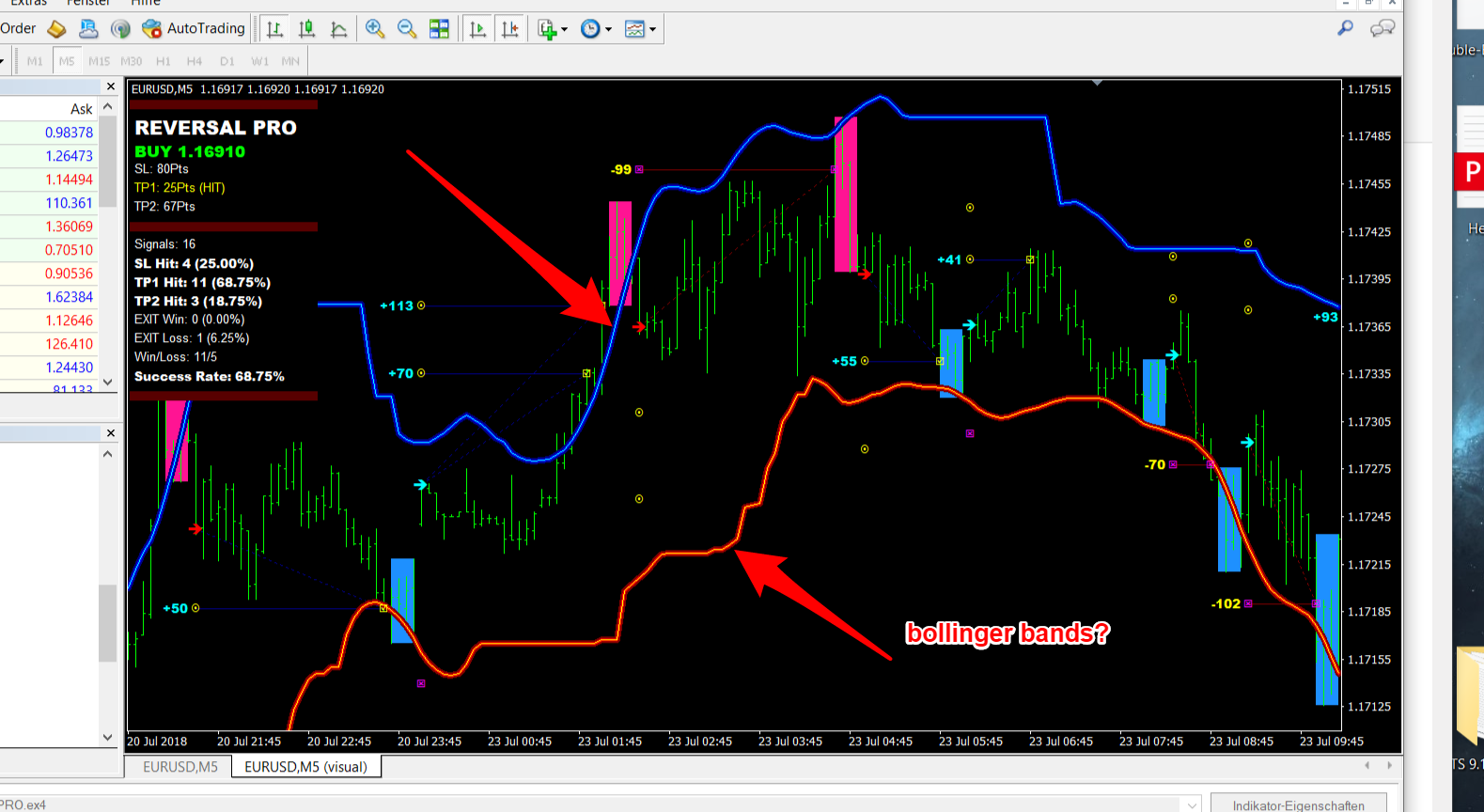Tile chart windows with the grid icon
This screenshot has width=1484, height=812.
pyautogui.click(x=439, y=29)
